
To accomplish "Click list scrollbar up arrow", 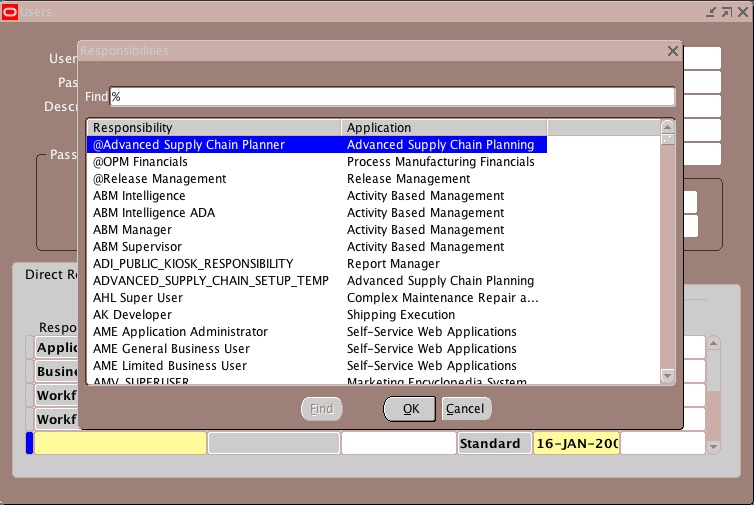I will click(667, 127).
